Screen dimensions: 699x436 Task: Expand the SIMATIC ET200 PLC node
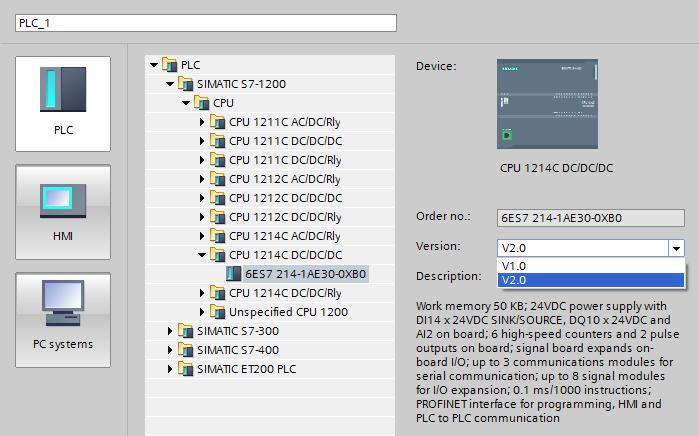170,369
